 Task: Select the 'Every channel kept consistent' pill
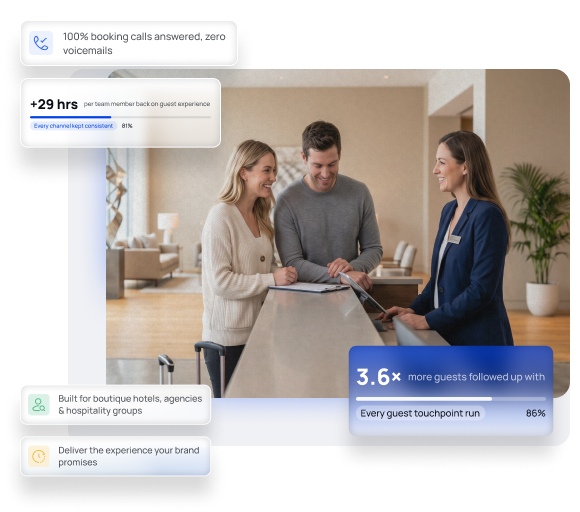[x=73, y=126]
